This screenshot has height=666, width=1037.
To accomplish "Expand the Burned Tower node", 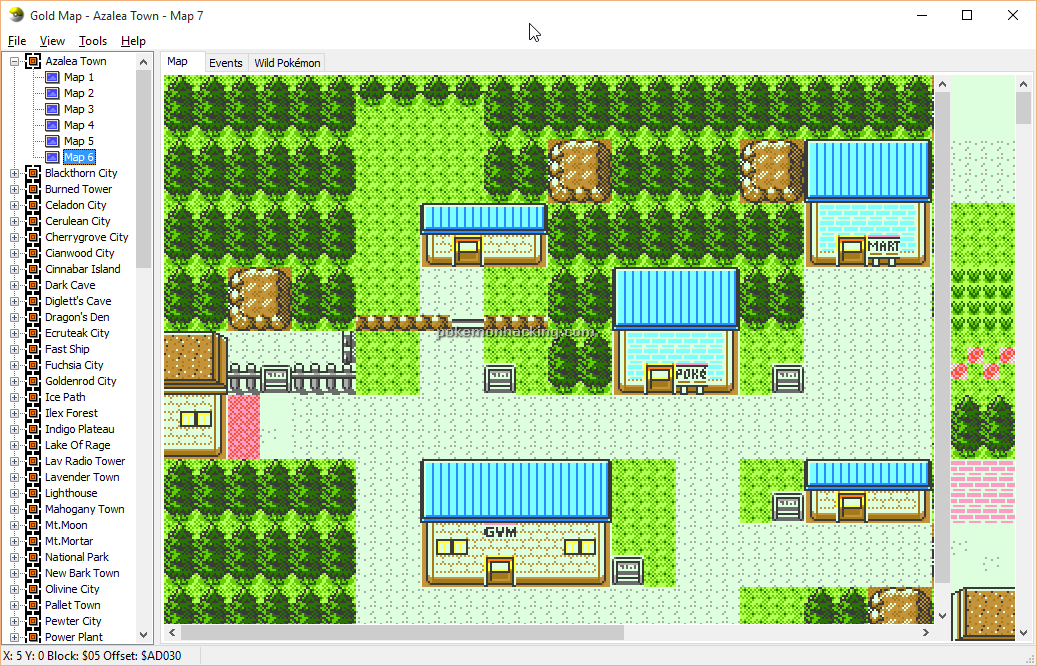I will coord(15,189).
